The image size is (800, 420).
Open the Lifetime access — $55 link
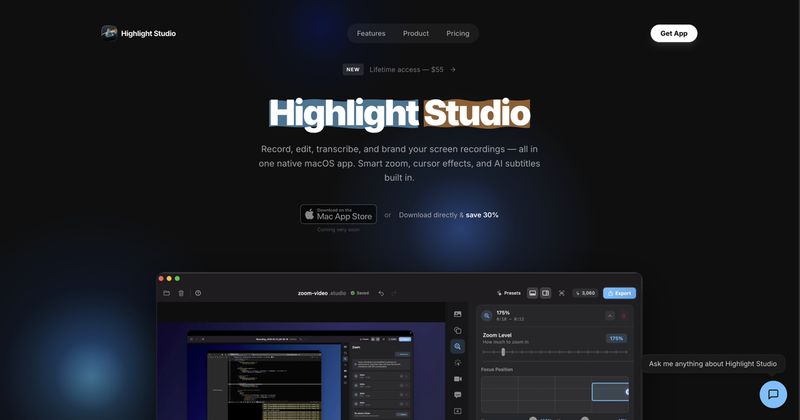[406, 69]
